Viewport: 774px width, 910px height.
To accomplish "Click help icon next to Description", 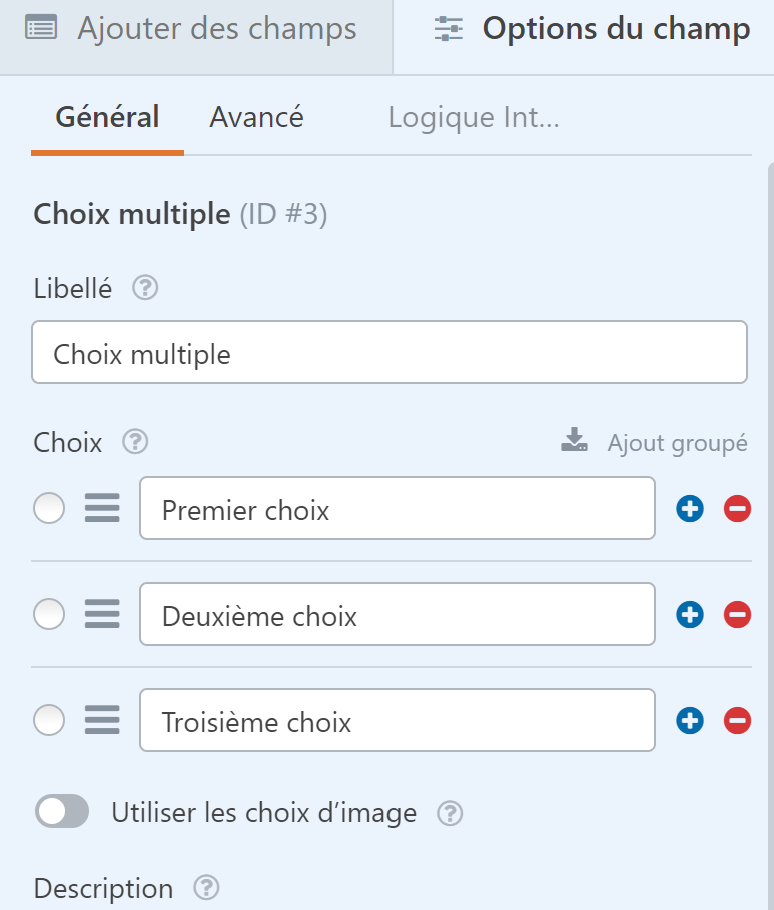I will [x=207, y=888].
